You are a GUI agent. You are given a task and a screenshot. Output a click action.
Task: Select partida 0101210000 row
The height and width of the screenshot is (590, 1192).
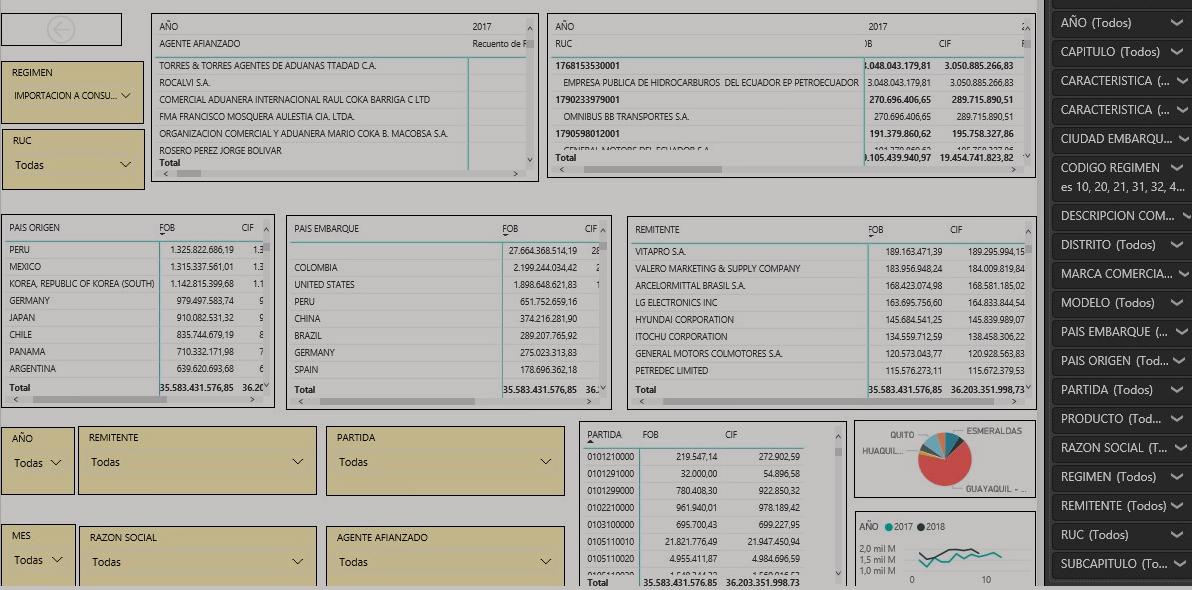pos(693,457)
